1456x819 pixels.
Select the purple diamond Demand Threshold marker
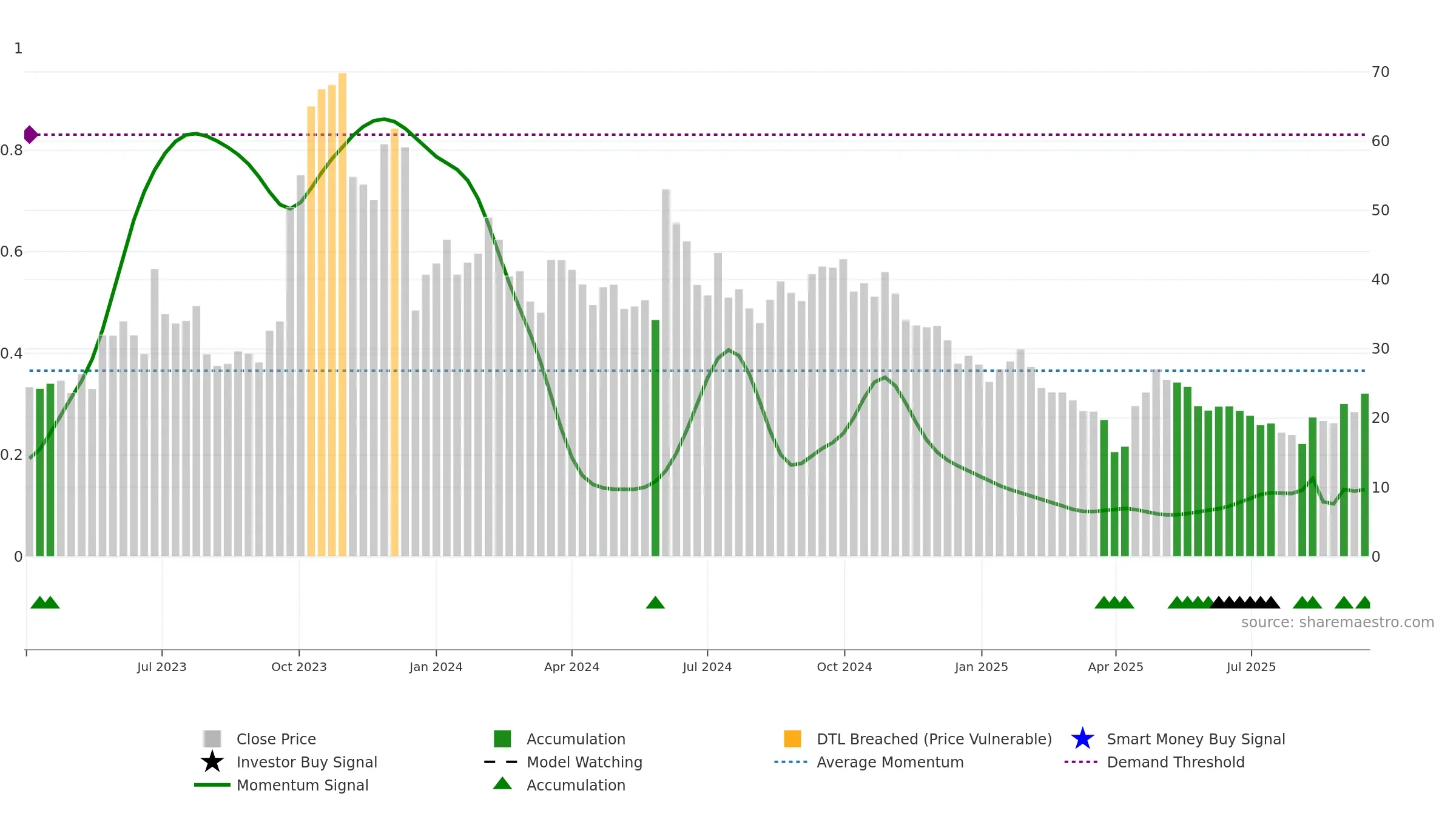coord(30,135)
